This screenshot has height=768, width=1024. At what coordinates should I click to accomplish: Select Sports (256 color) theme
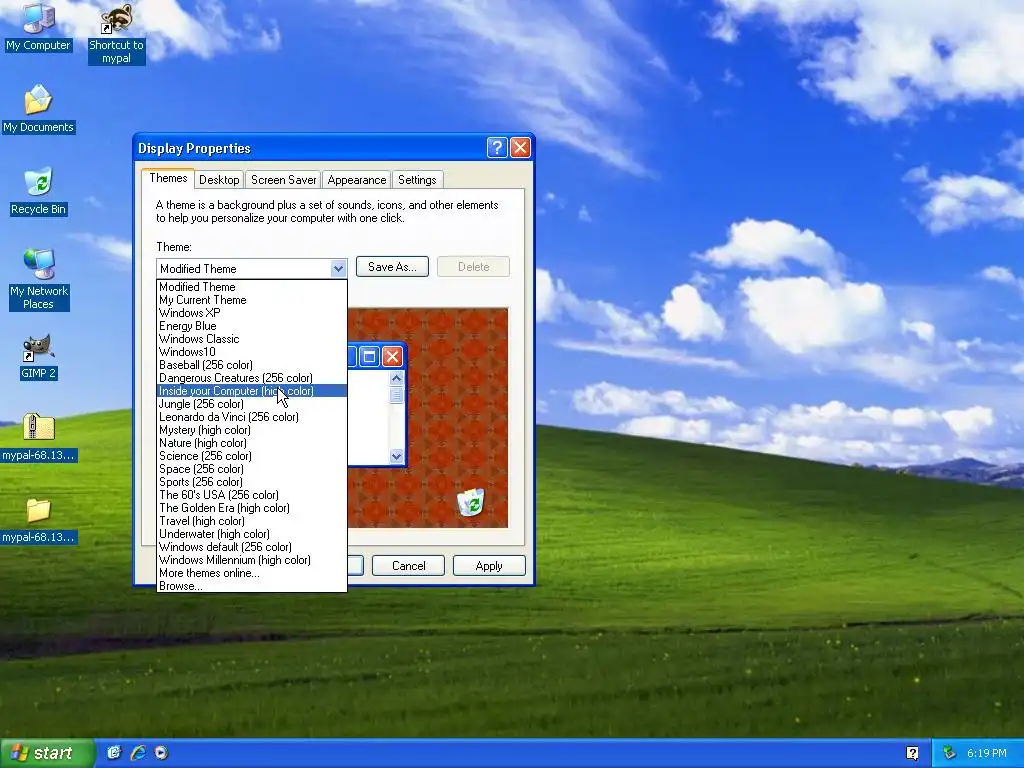[251, 482]
